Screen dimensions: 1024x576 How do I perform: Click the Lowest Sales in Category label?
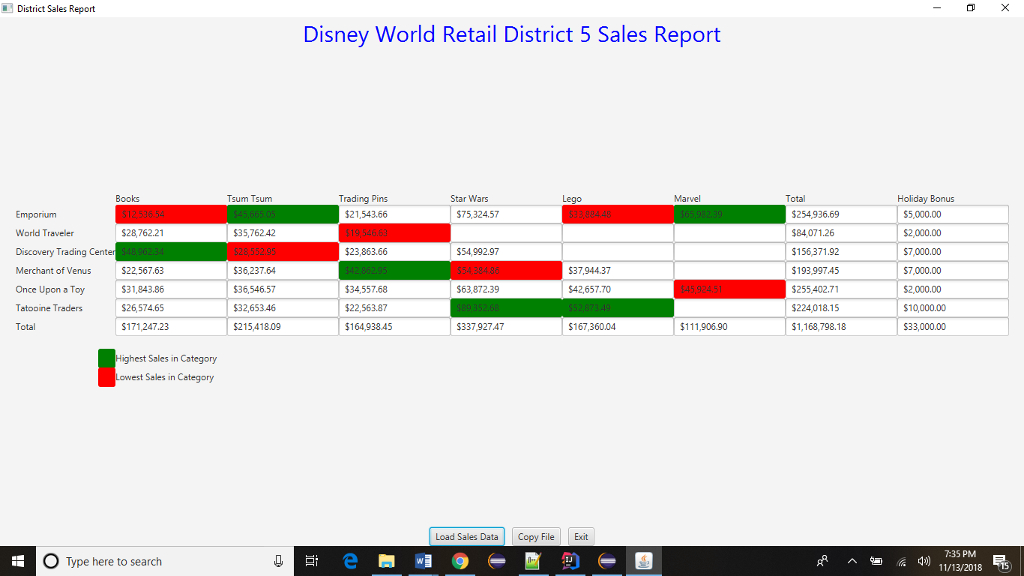point(165,377)
